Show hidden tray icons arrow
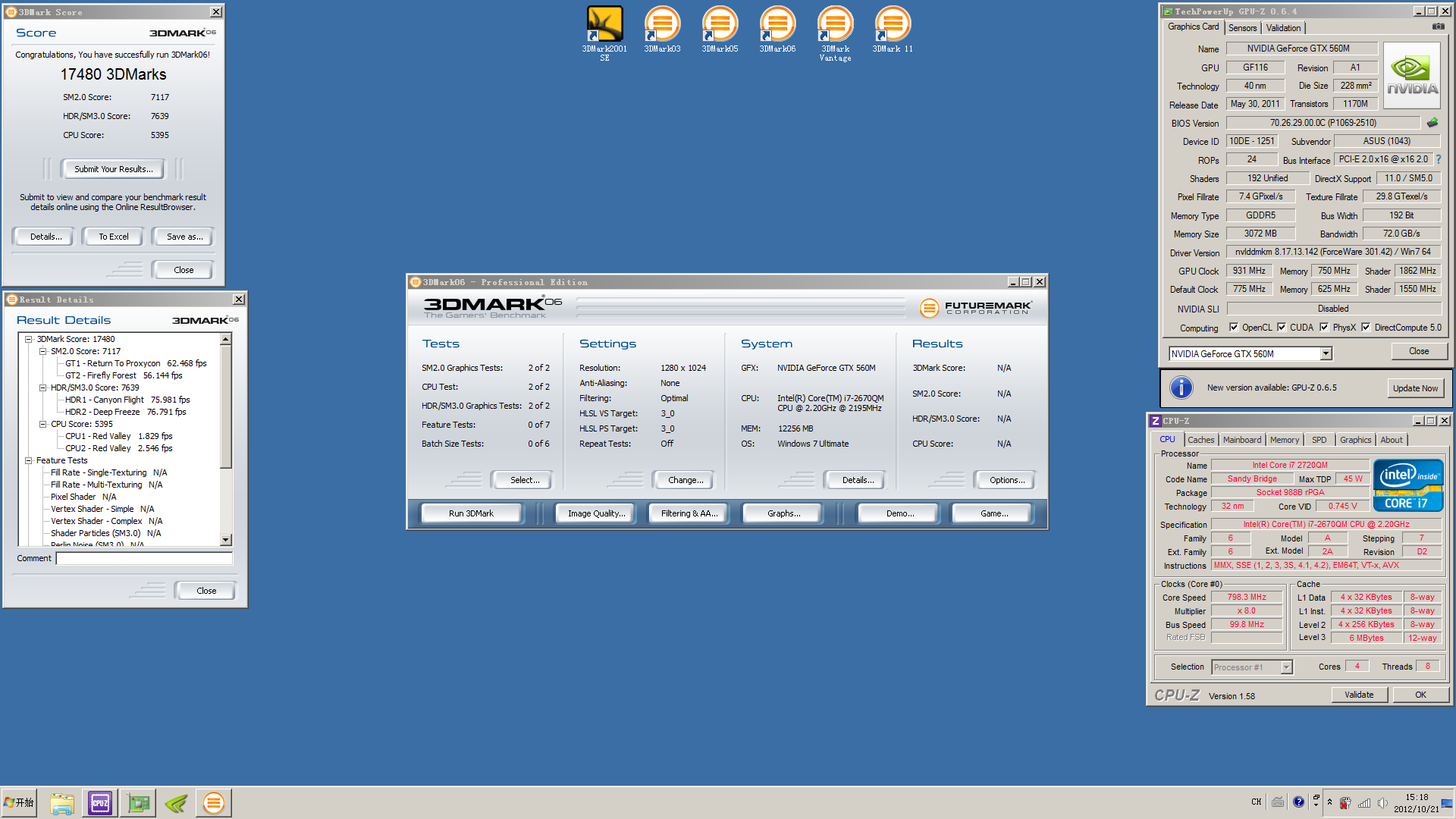 point(1329,802)
